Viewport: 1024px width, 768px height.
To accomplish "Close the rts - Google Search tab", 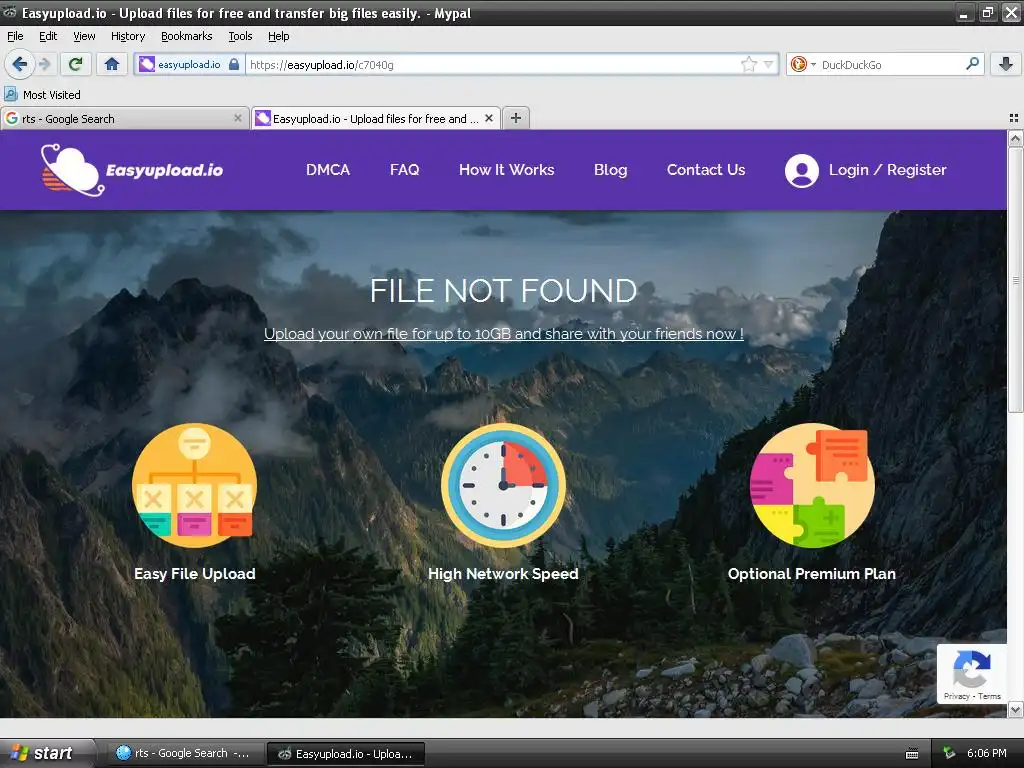I will click(x=238, y=118).
